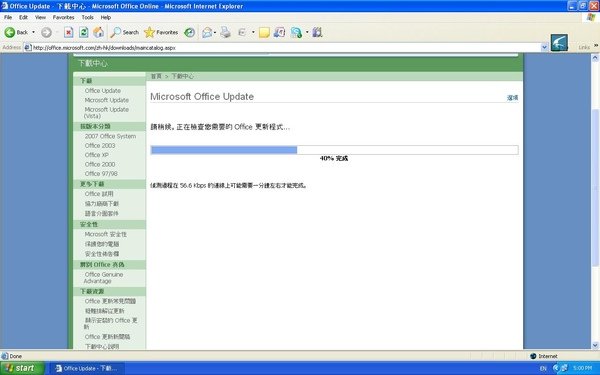Image resolution: width=600 pixels, height=375 pixels.
Task: Open the Office 2000 link
Action: (x=100, y=164)
